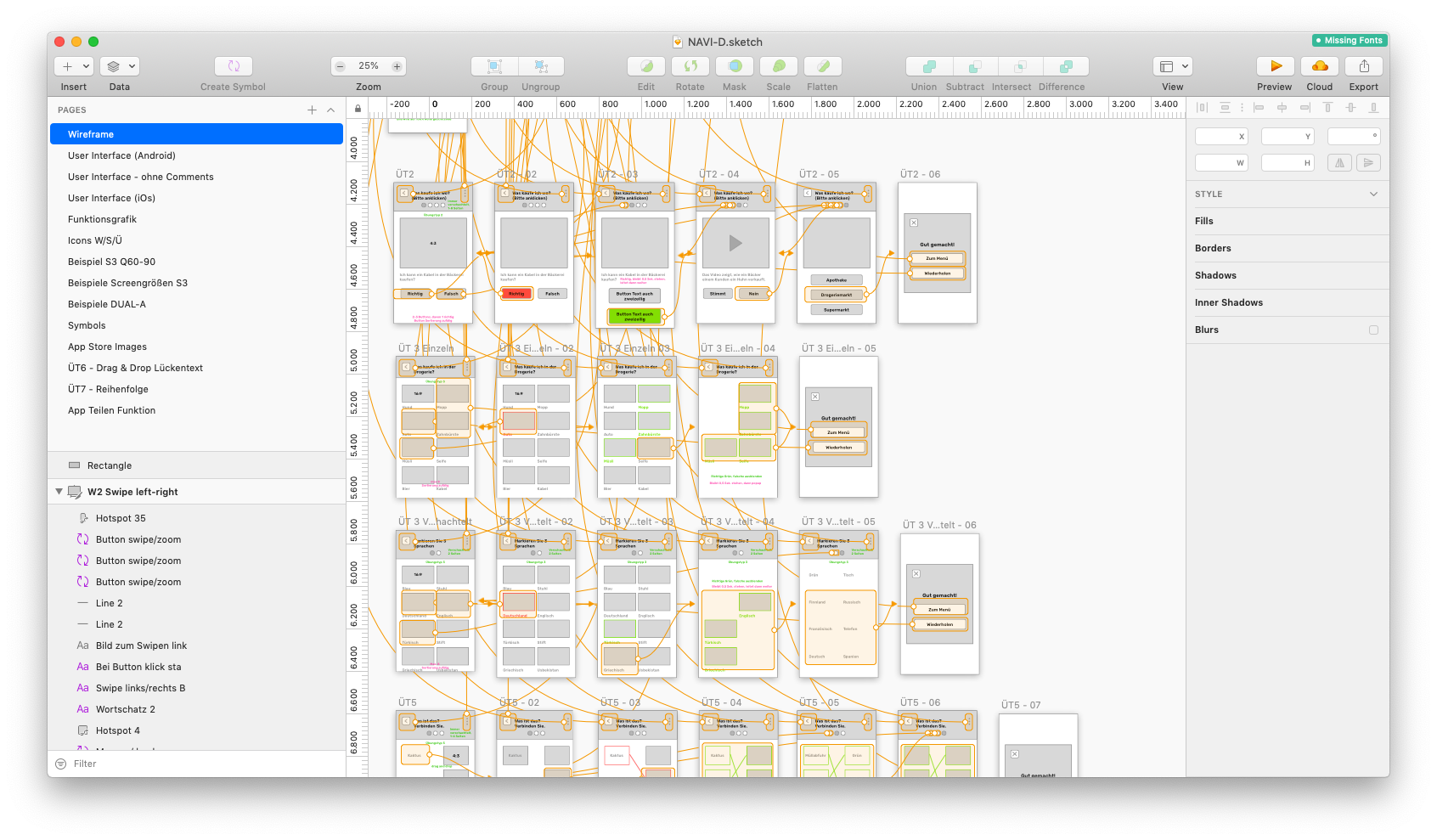Viewport: 1437px width, 840px height.
Task: Select the Rectangle layer
Action: coord(196,465)
